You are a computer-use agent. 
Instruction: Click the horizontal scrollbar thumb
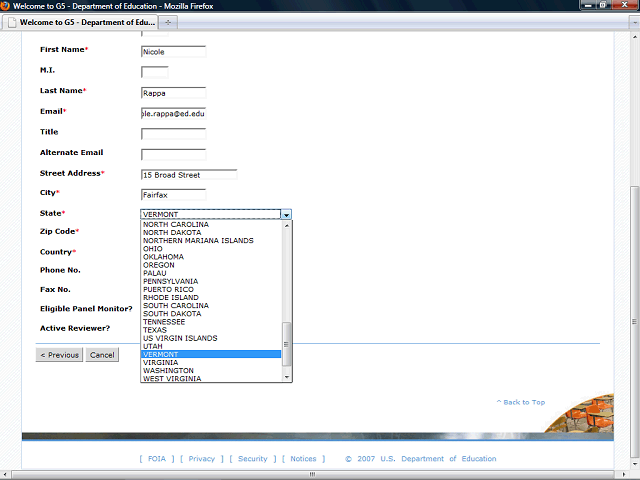point(313,474)
